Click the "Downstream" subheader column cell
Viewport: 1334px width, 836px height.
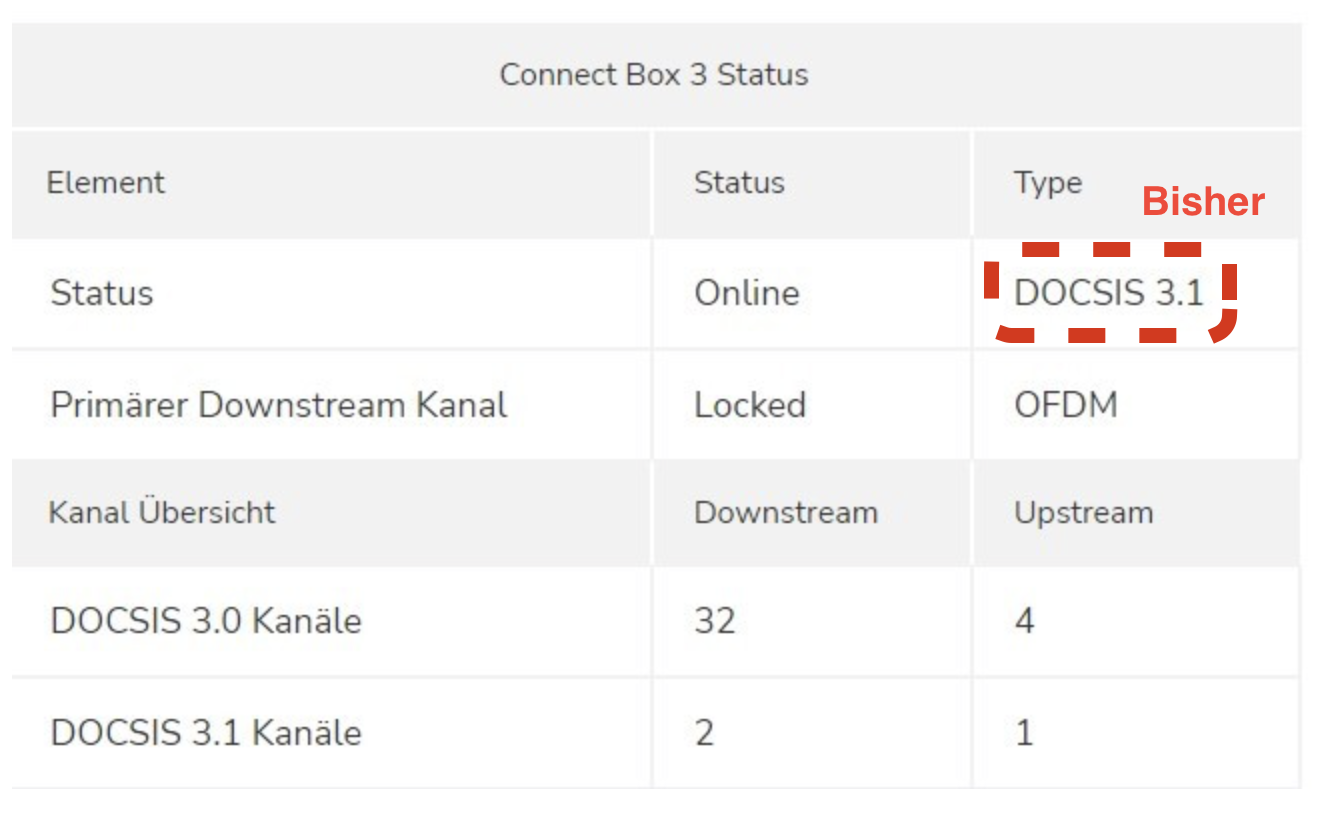pos(786,513)
